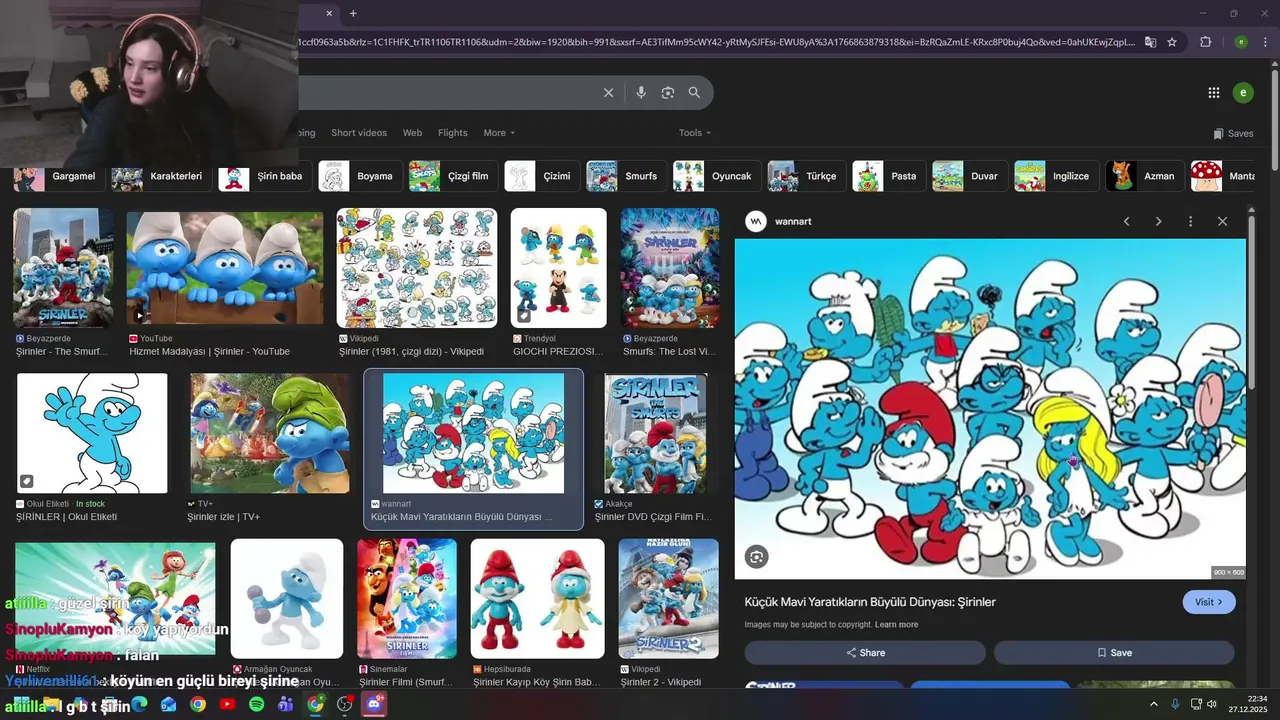The width and height of the screenshot is (1280, 720).
Task: Open Discord from the taskbar
Action: click(374, 704)
